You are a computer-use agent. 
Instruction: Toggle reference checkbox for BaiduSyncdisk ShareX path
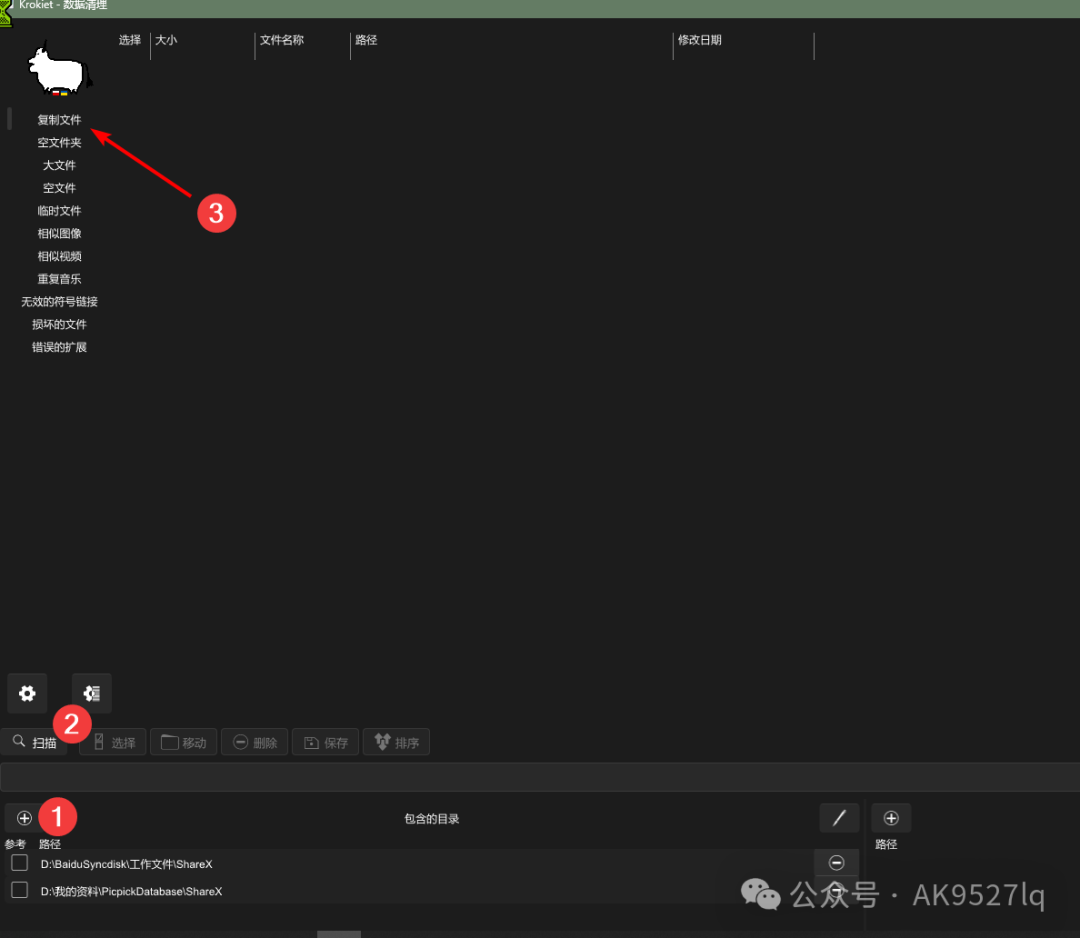19,863
